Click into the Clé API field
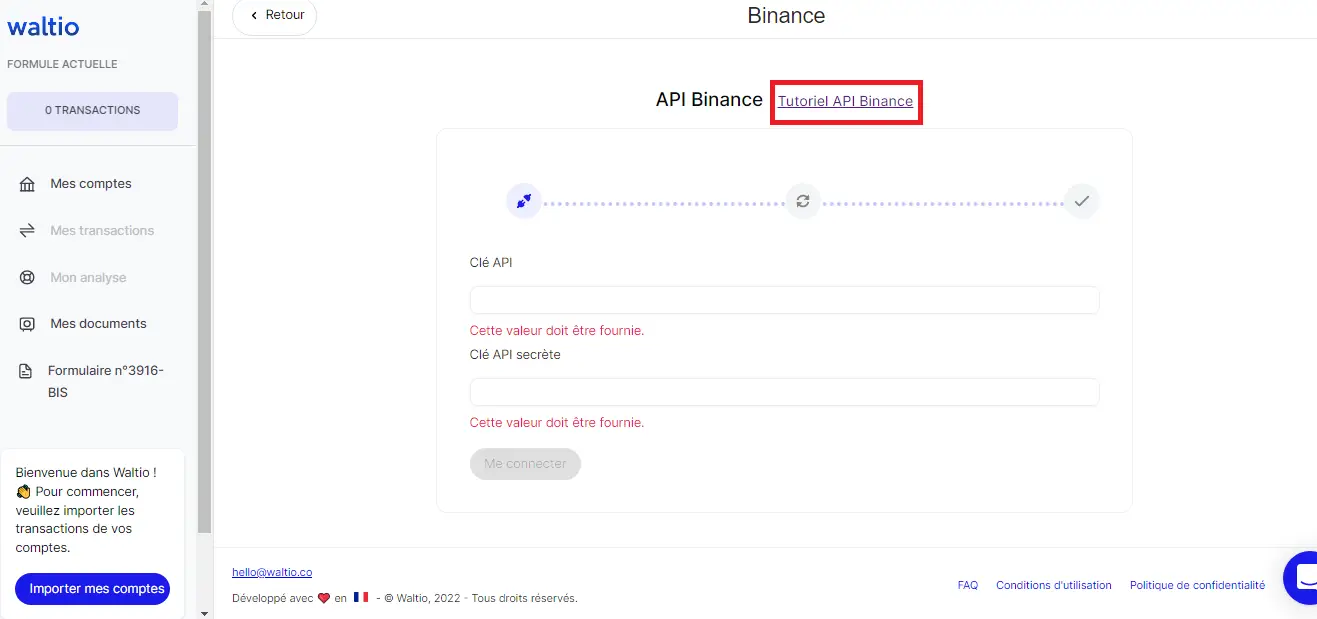This screenshot has width=1317, height=619. coord(784,300)
